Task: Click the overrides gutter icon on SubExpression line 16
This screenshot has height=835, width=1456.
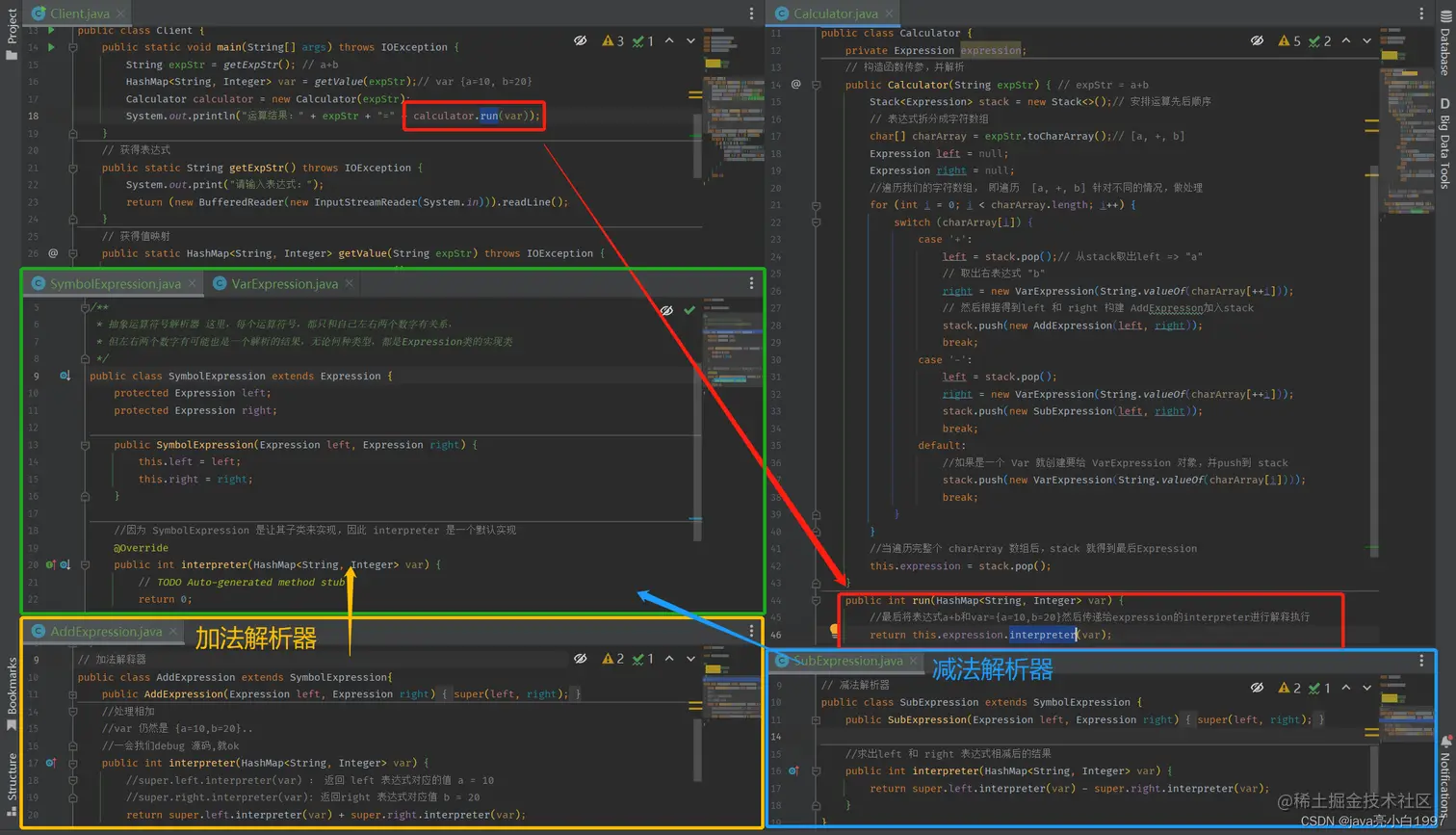Action: tap(793, 770)
